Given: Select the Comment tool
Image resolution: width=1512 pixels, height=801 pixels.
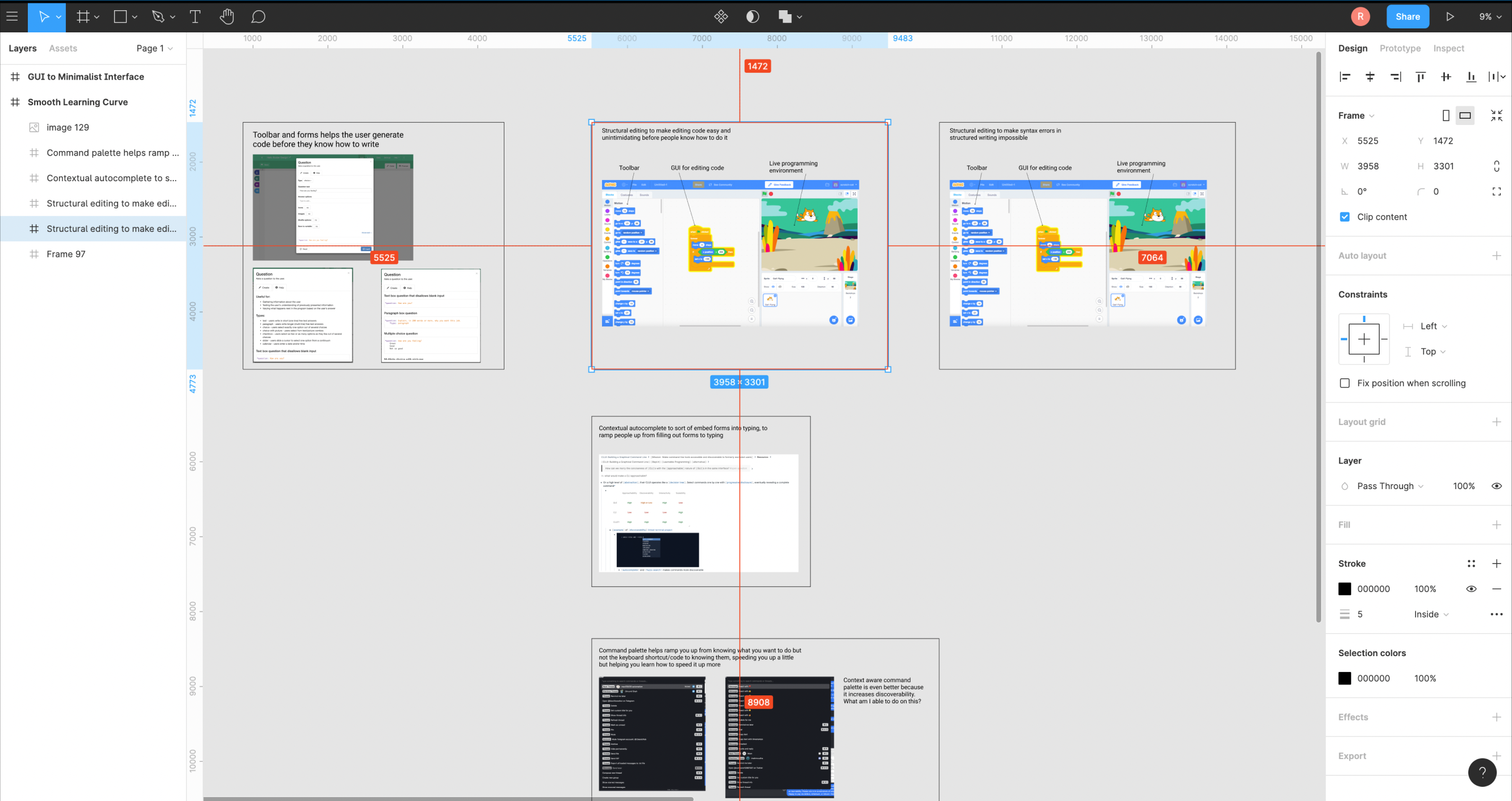Looking at the screenshot, I should tap(258, 16).
